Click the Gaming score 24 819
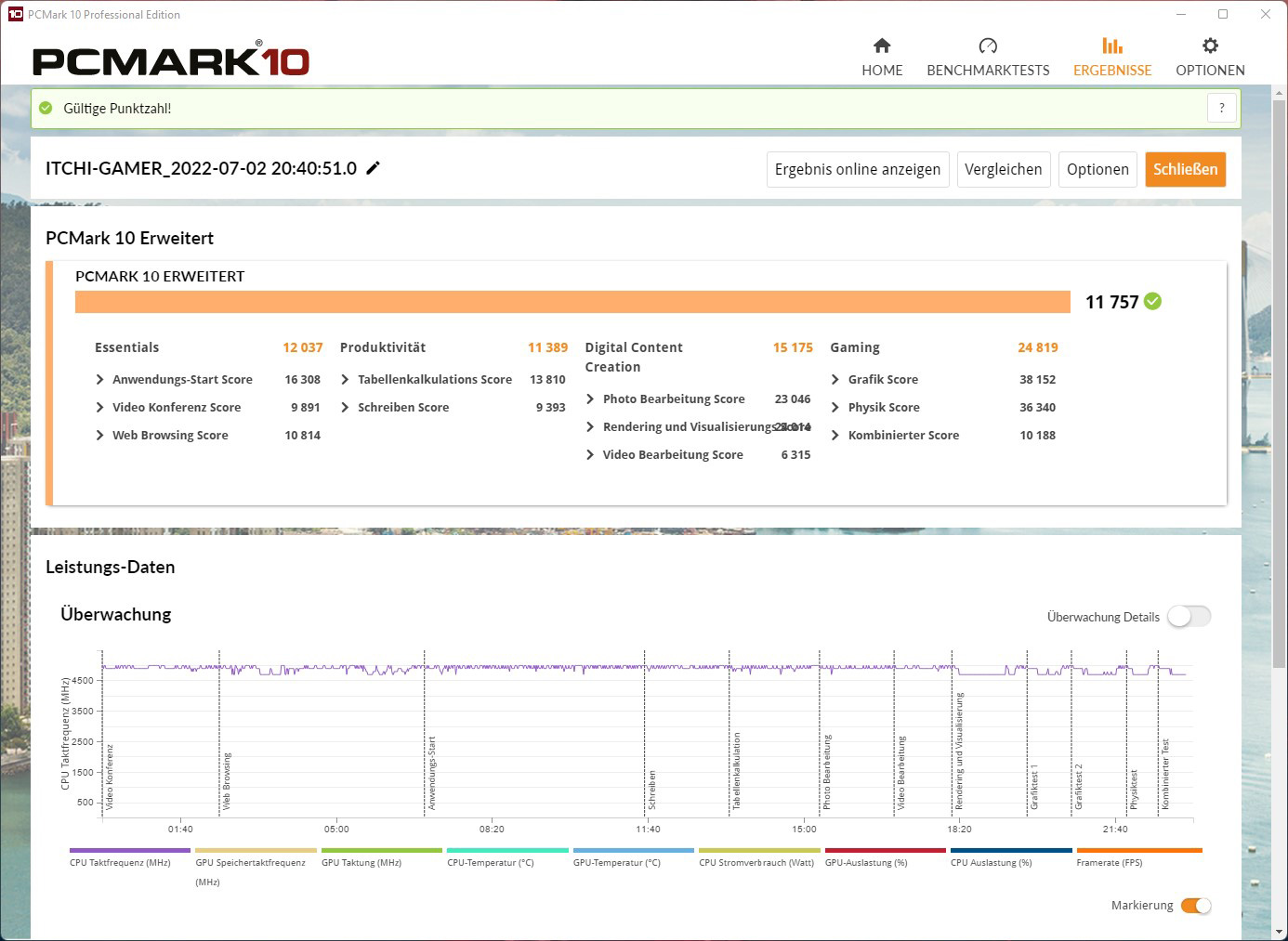 (1038, 347)
